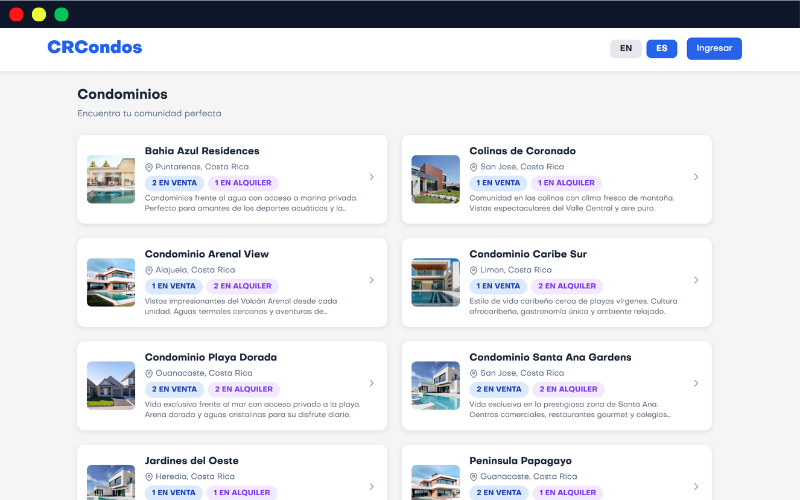Click 'Puntarenas, Costa Rica' location text

click(202, 167)
